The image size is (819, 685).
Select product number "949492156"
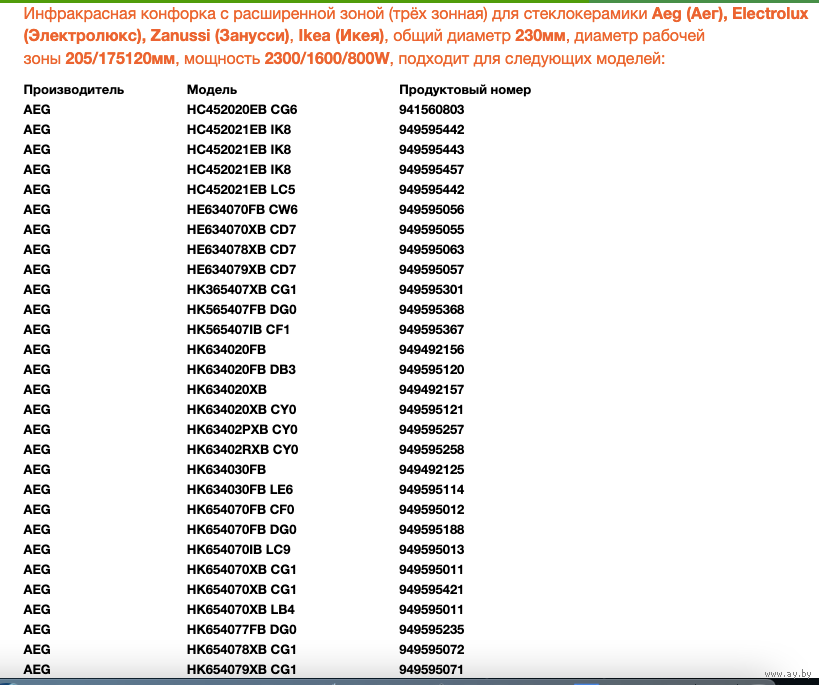point(431,350)
